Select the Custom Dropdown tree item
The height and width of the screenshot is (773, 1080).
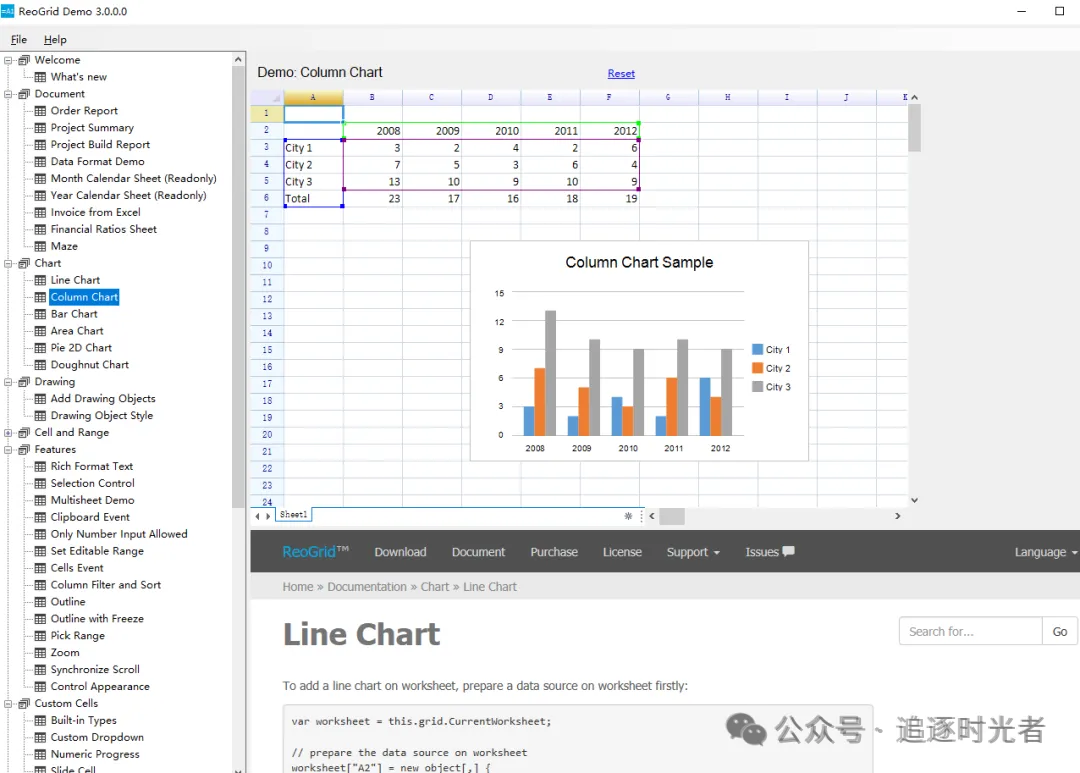coord(97,737)
